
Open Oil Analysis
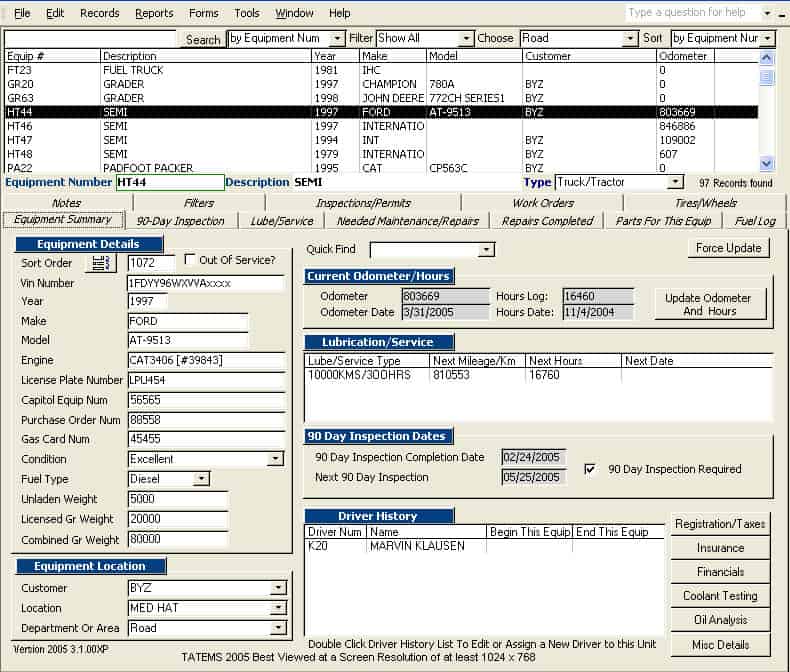(720, 620)
